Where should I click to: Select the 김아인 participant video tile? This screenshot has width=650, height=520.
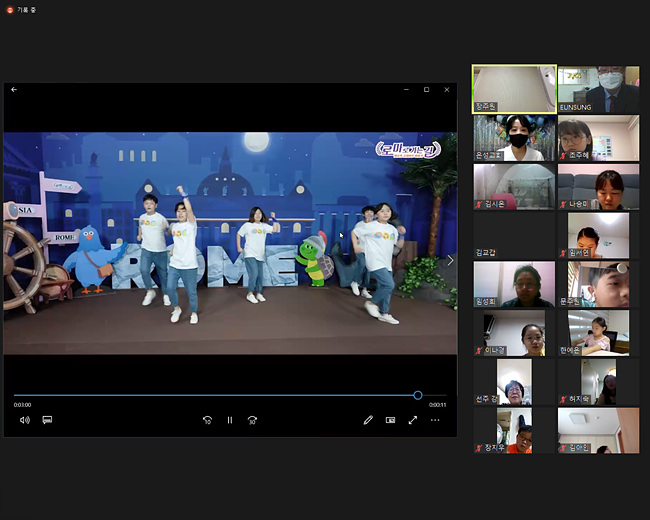pyautogui.click(x=598, y=430)
